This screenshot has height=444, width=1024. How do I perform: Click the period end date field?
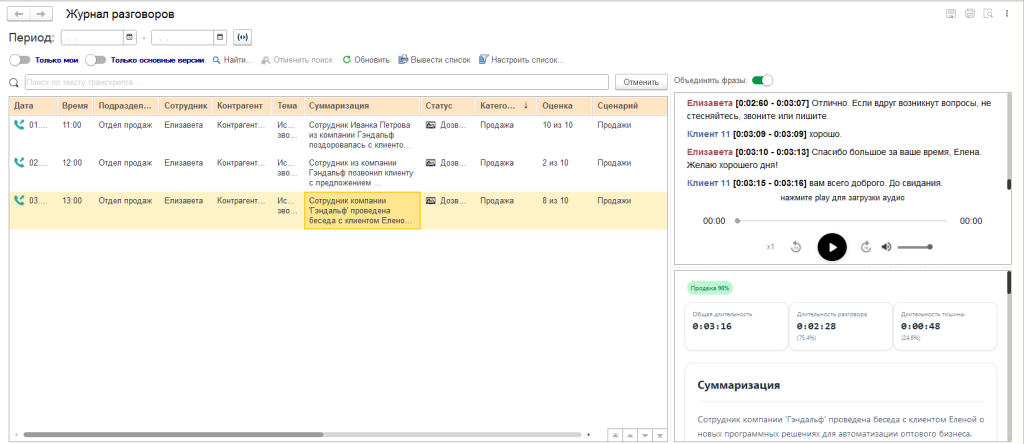click(x=183, y=37)
